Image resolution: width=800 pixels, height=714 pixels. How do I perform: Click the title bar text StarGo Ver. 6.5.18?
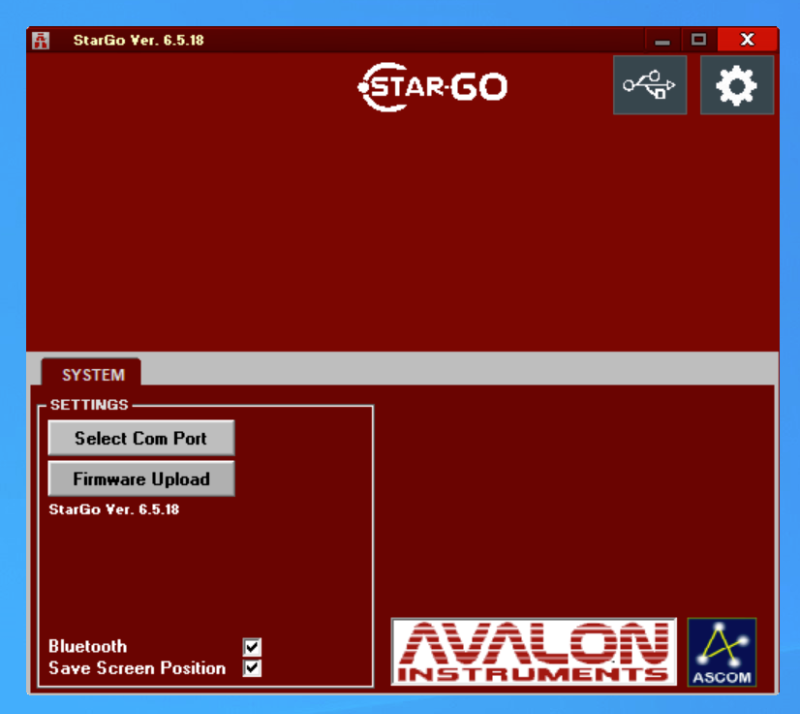(x=138, y=40)
